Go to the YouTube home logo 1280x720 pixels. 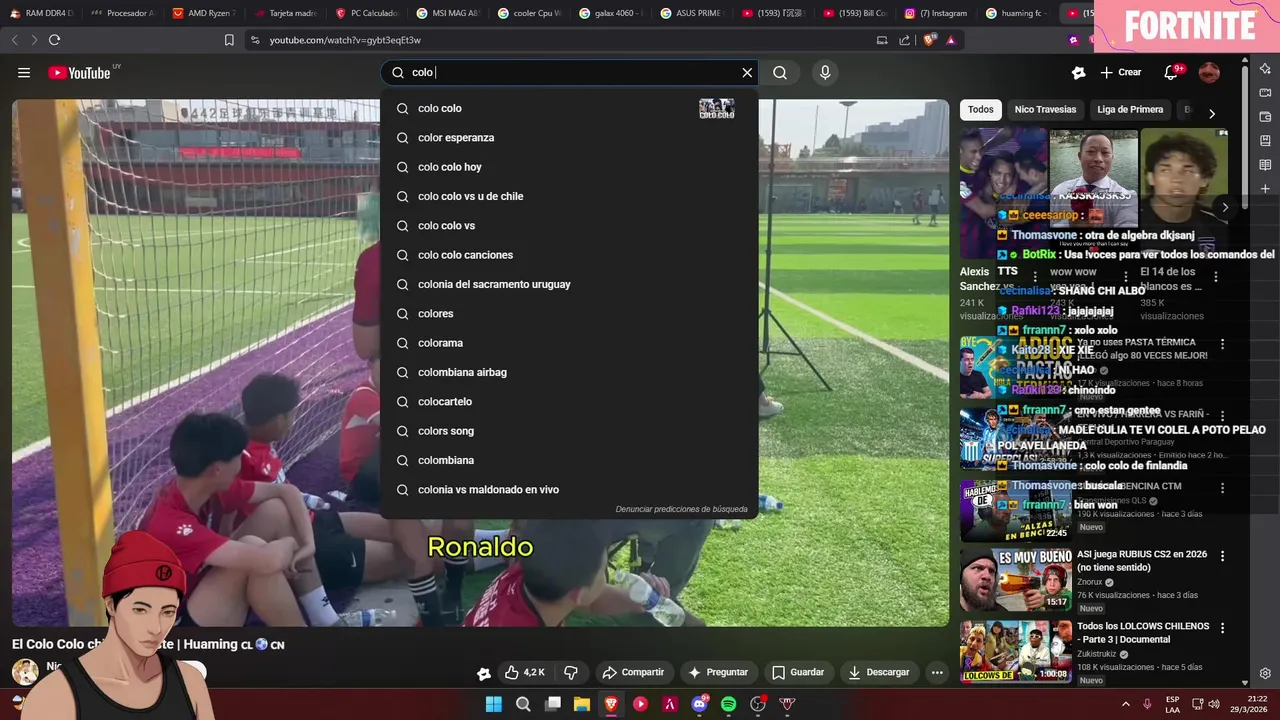(x=79, y=72)
